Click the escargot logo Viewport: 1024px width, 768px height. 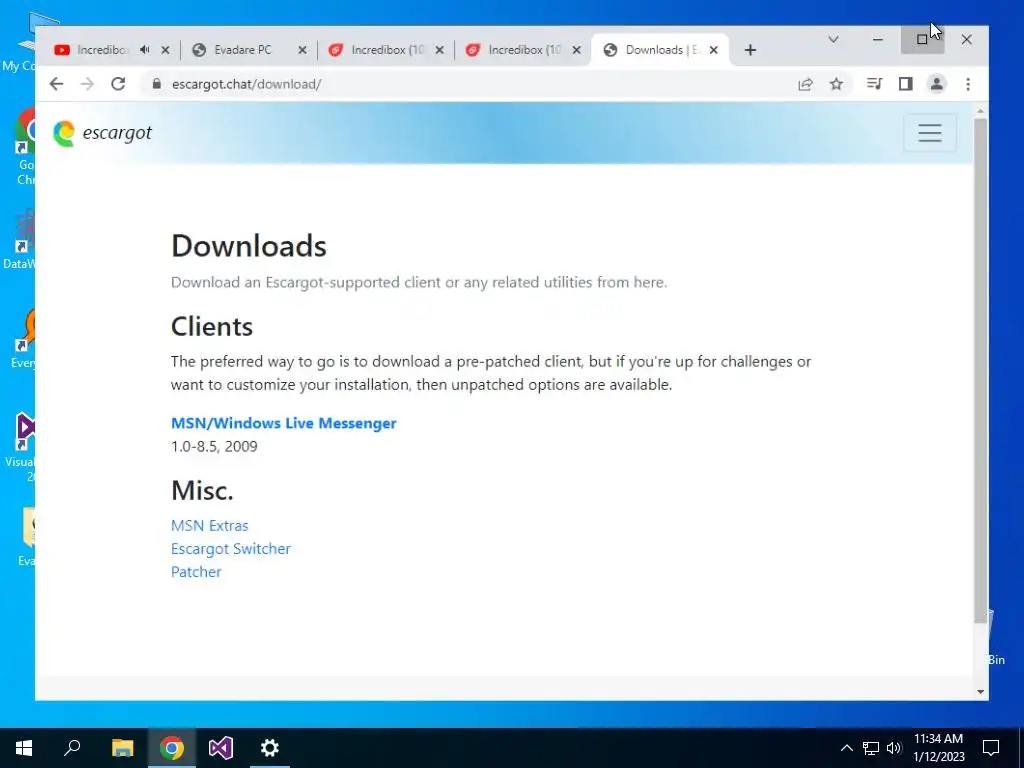pos(102,133)
